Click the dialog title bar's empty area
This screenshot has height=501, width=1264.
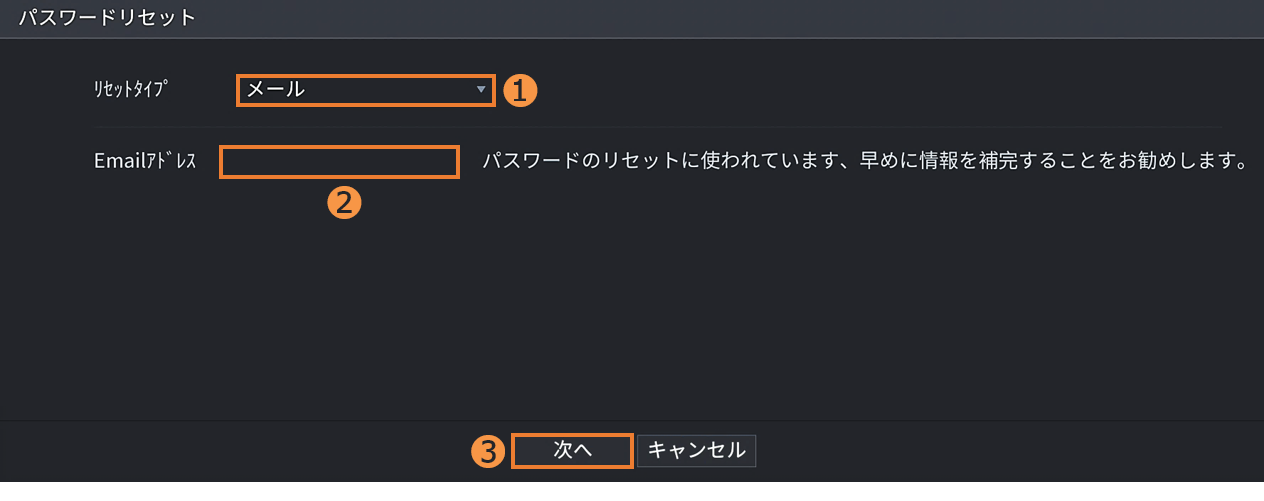(700, 18)
